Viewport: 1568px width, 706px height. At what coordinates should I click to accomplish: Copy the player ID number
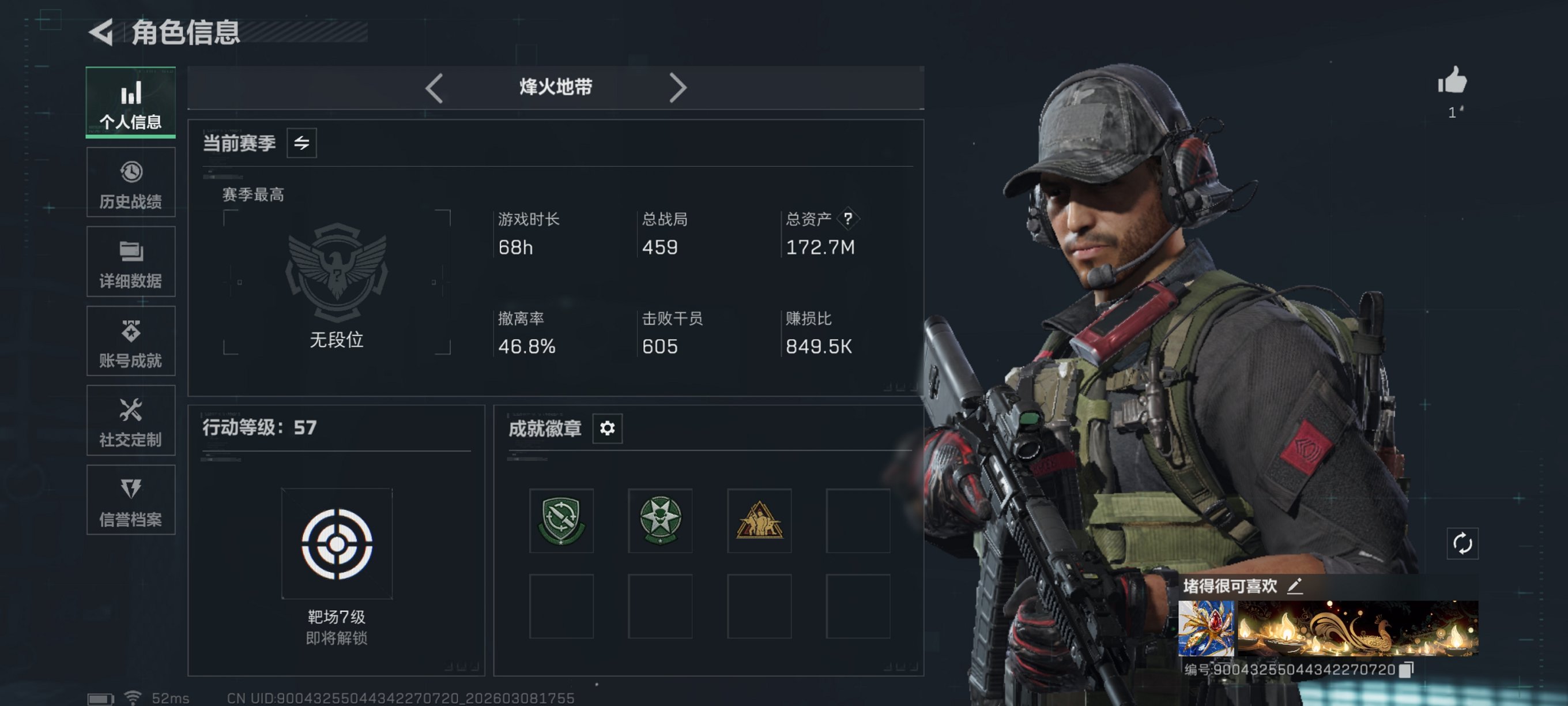click(1405, 670)
